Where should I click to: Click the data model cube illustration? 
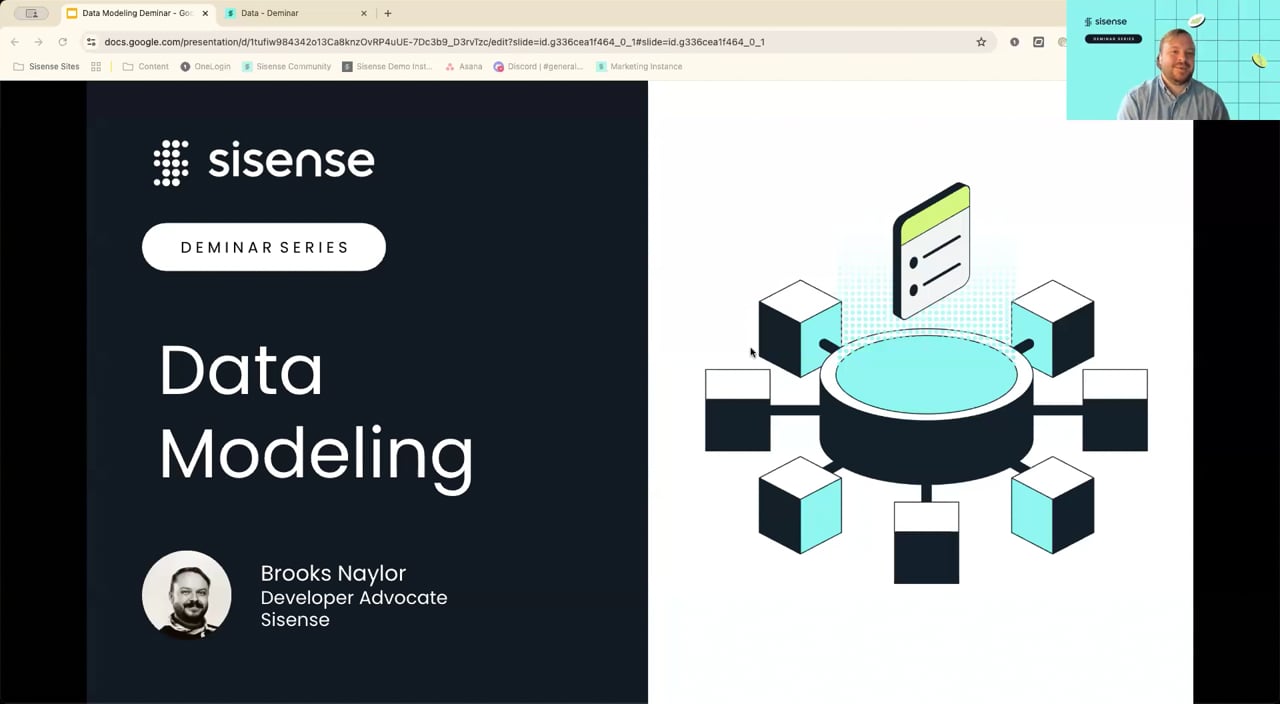(926, 384)
